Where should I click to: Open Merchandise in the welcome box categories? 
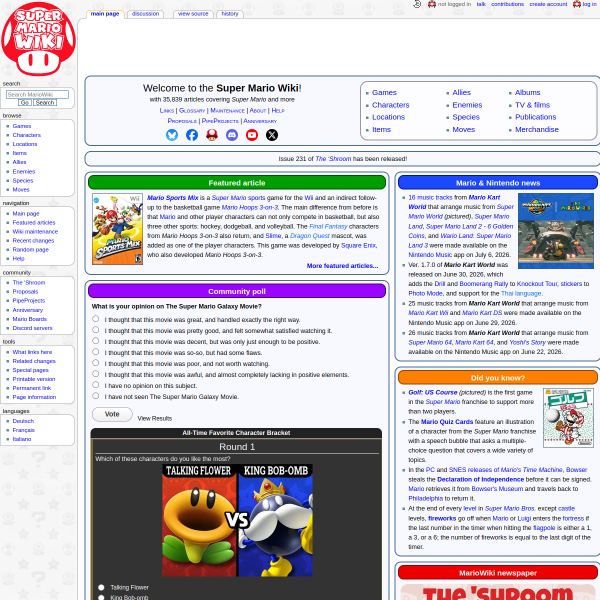pyautogui.click(x=536, y=129)
